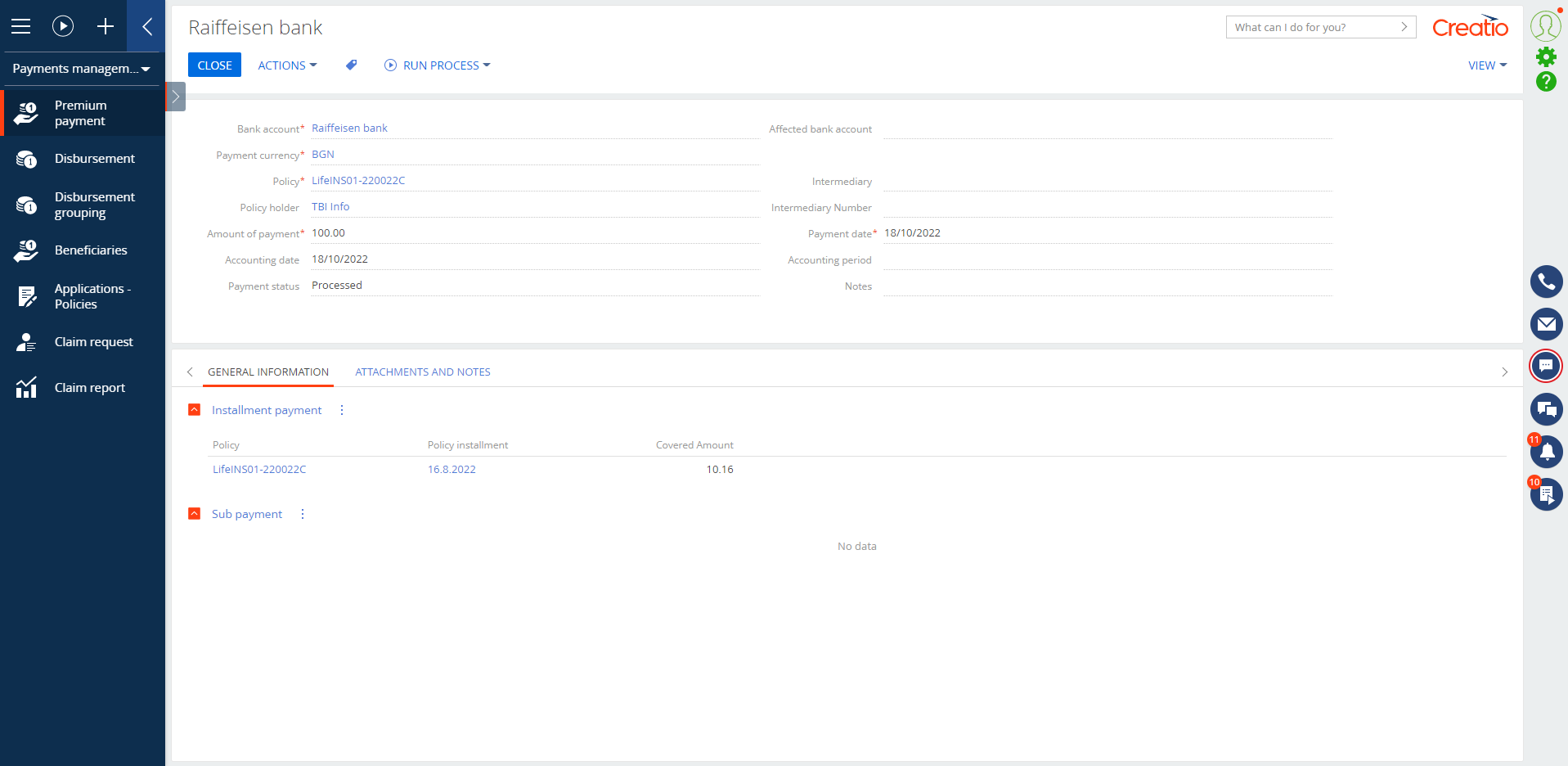Open the feed messages panel

tap(1546, 409)
